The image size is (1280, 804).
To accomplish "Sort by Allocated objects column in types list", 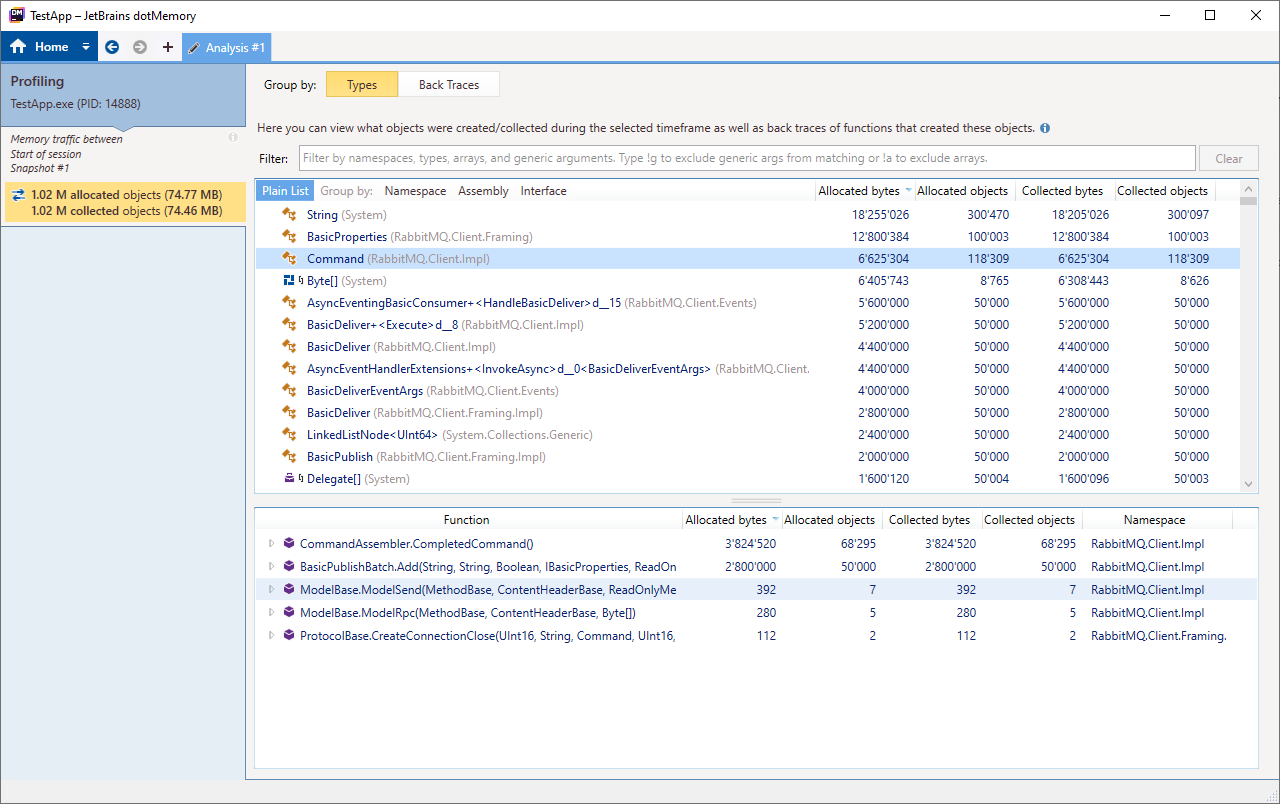I will (x=962, y=191).
